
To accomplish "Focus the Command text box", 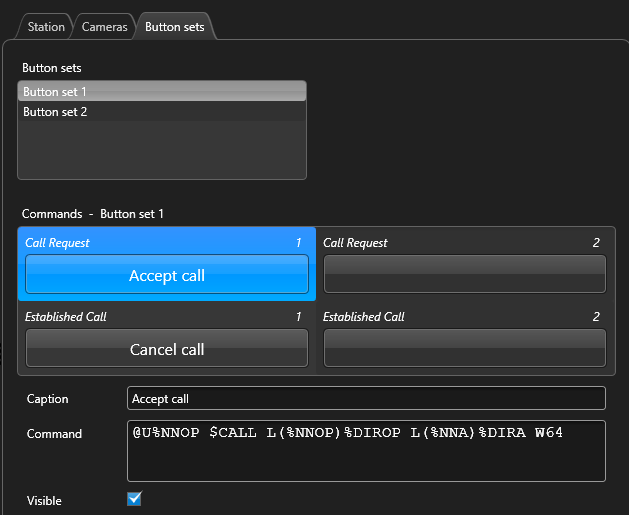I will [366, 451].
